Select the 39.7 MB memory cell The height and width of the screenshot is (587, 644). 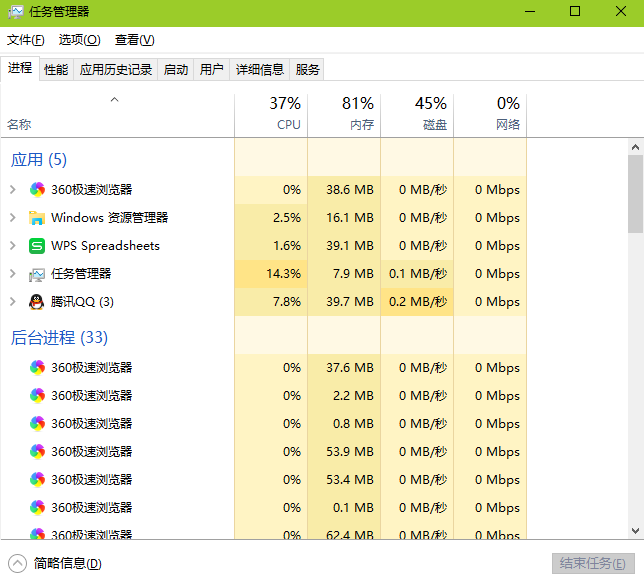click(x=344, y=302)
